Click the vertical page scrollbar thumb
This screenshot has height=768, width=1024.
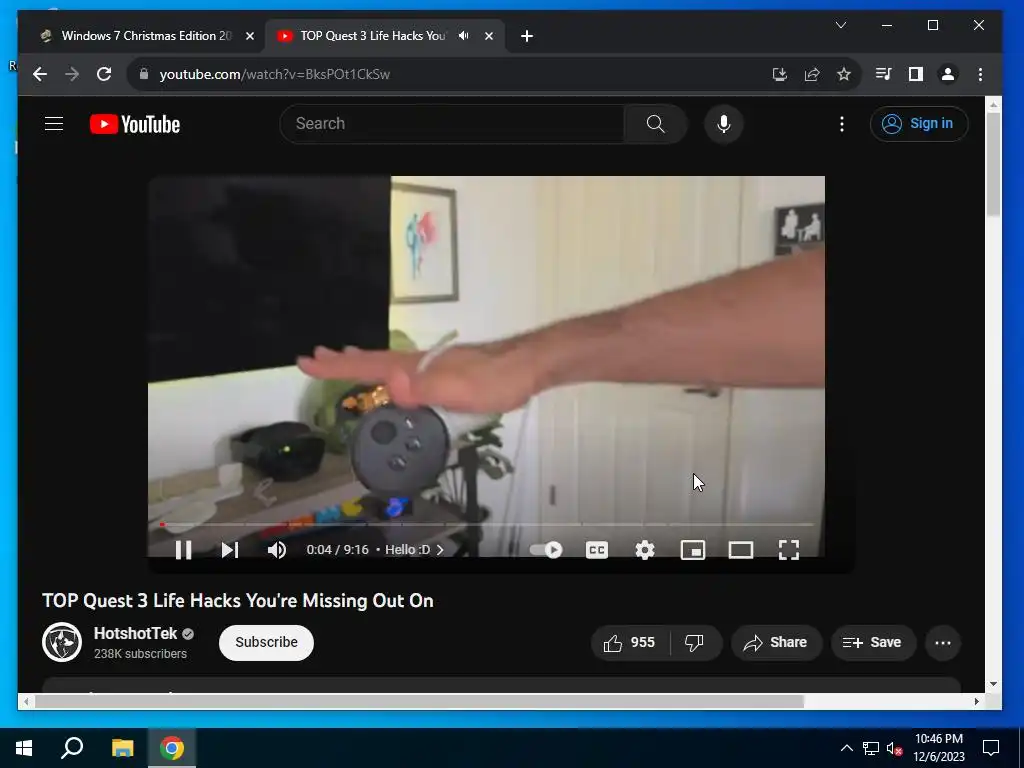click(993, 163)
